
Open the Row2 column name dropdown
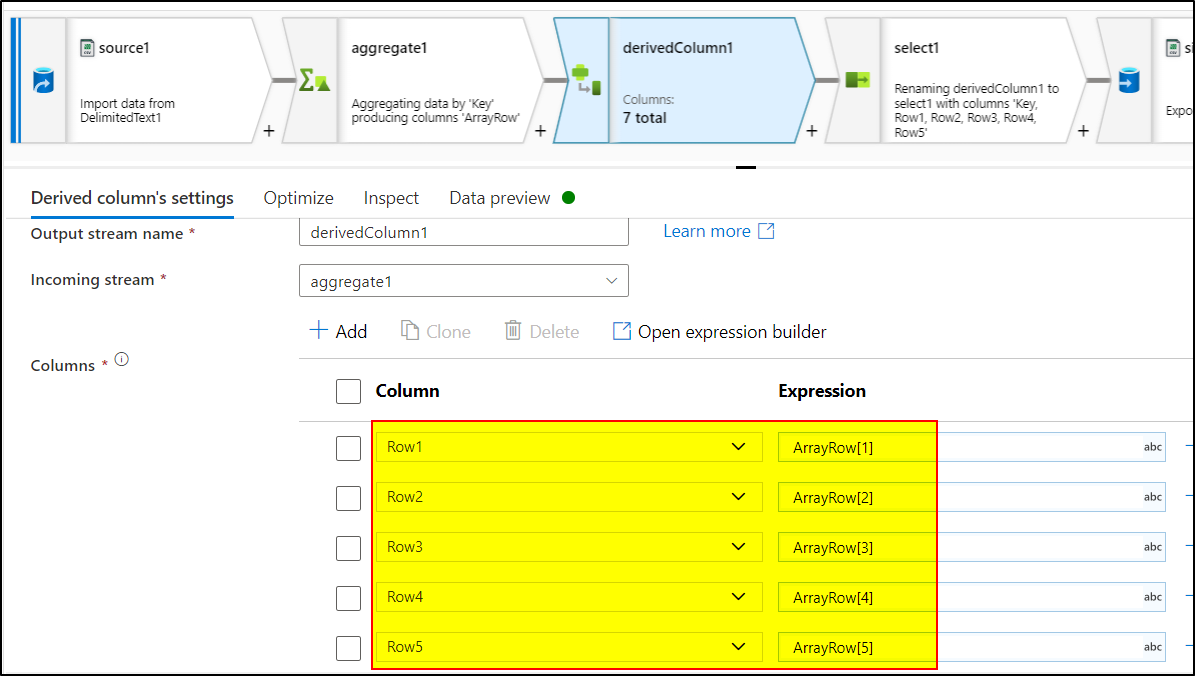(x=738, y=497)
